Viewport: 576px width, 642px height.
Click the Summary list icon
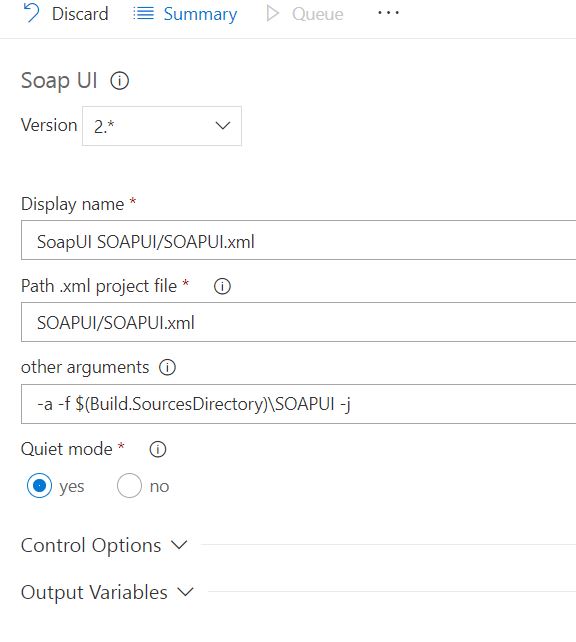pyautogui.click(x=143, y=14)
